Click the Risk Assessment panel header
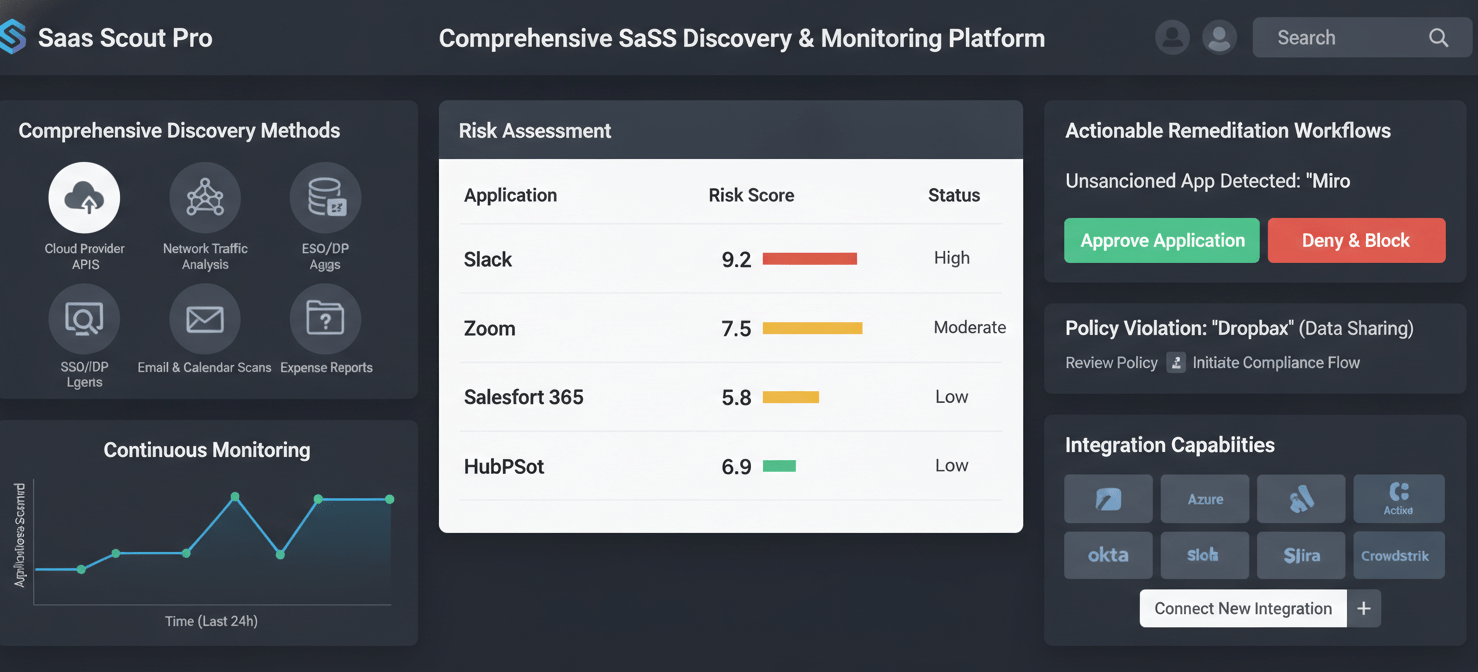 coord(730,130)
